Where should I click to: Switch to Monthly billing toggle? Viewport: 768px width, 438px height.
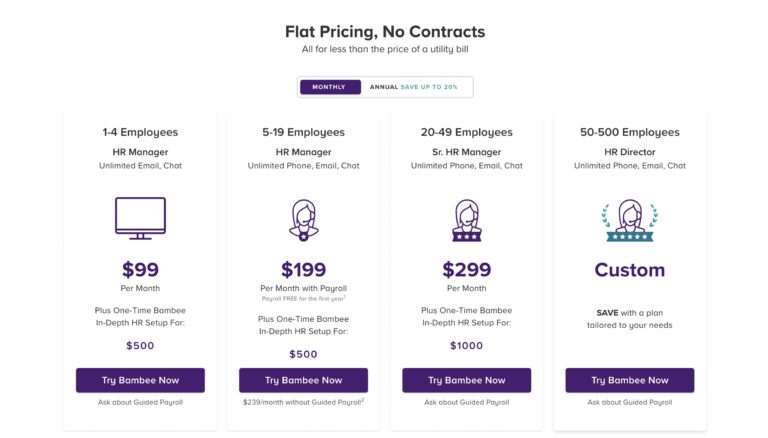coord(329,87)
